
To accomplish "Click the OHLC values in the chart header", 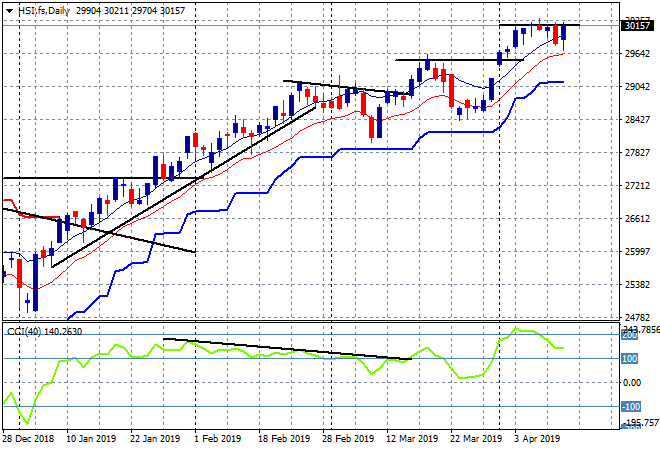I will pos(128,8).
